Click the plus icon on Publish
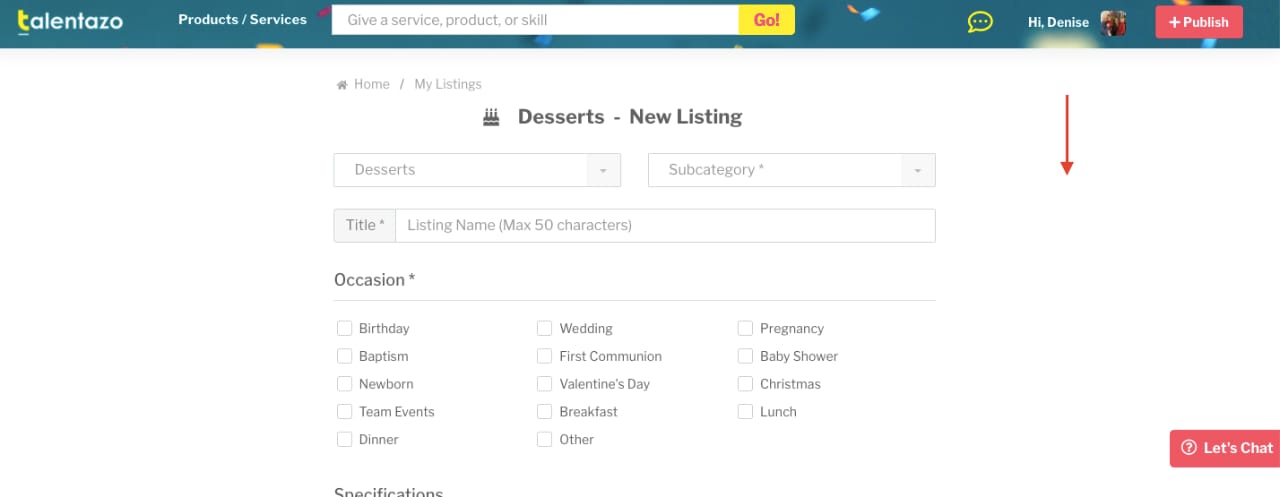This screenshot has height=497, width=1280. [1174, 22]
